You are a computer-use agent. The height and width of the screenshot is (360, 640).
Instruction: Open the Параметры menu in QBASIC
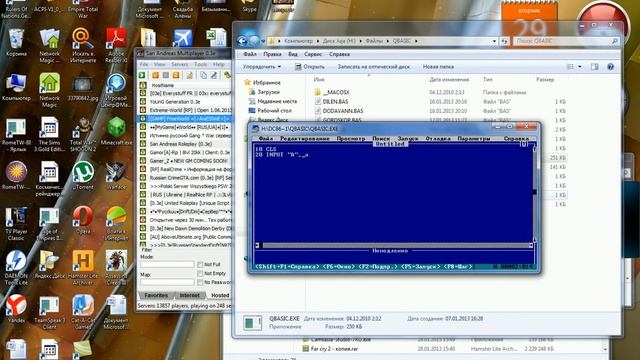coord(473,139)
